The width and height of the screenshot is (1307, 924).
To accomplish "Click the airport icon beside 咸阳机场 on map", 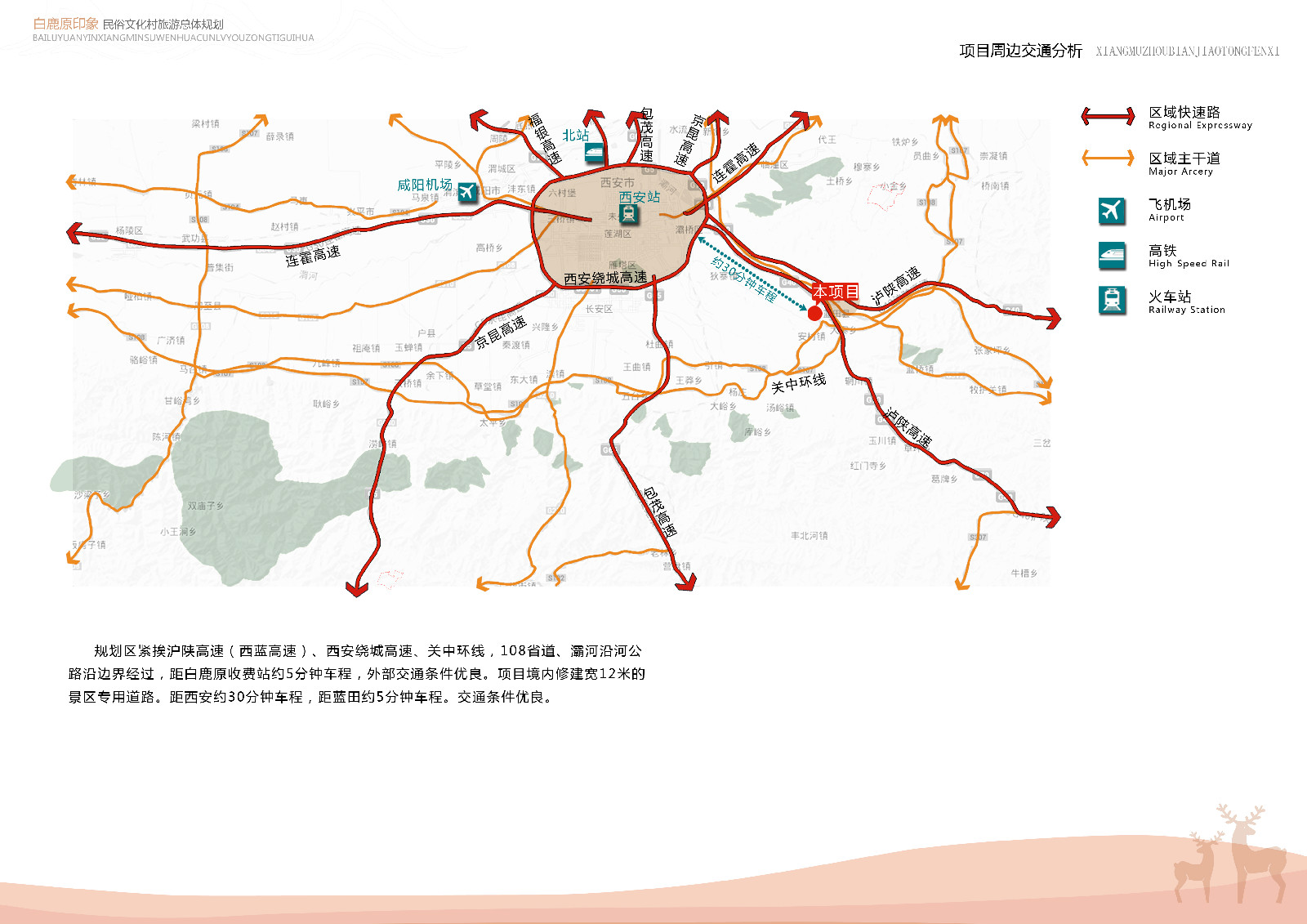I will (x=466, y=192).
